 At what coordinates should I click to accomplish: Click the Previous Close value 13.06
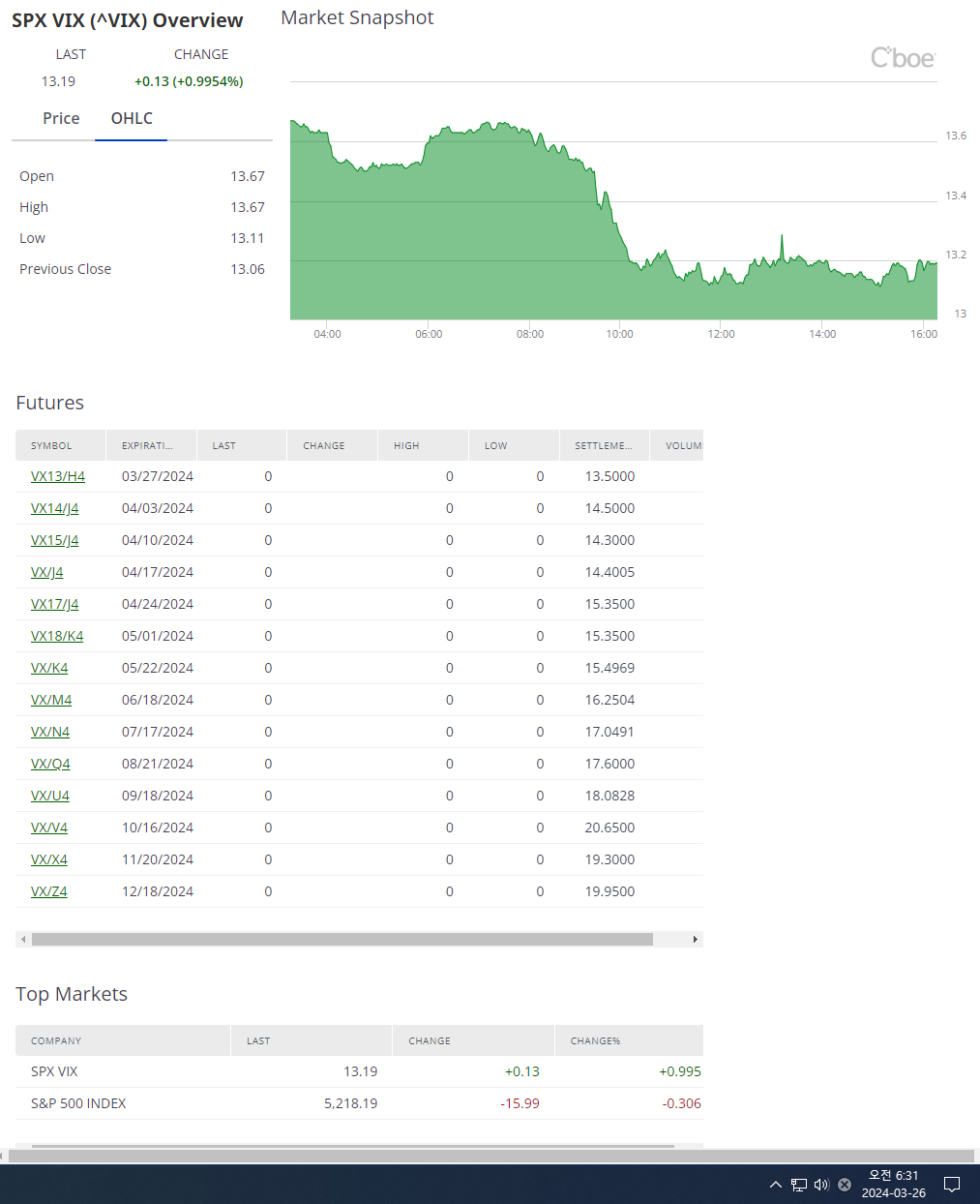coord(248,269)
